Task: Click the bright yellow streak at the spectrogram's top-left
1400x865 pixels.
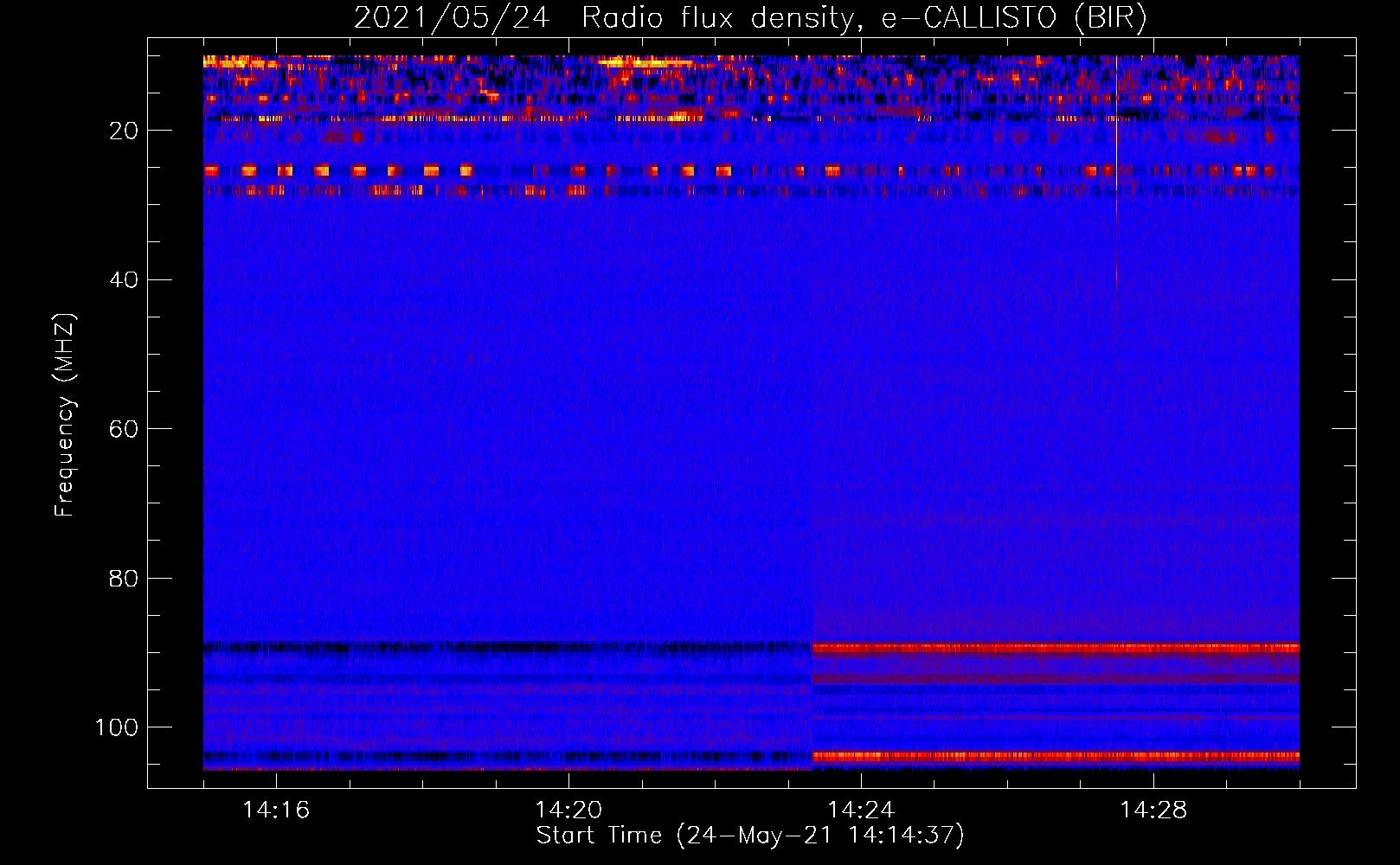Action: pyautogui.click(x=227, y=61)
